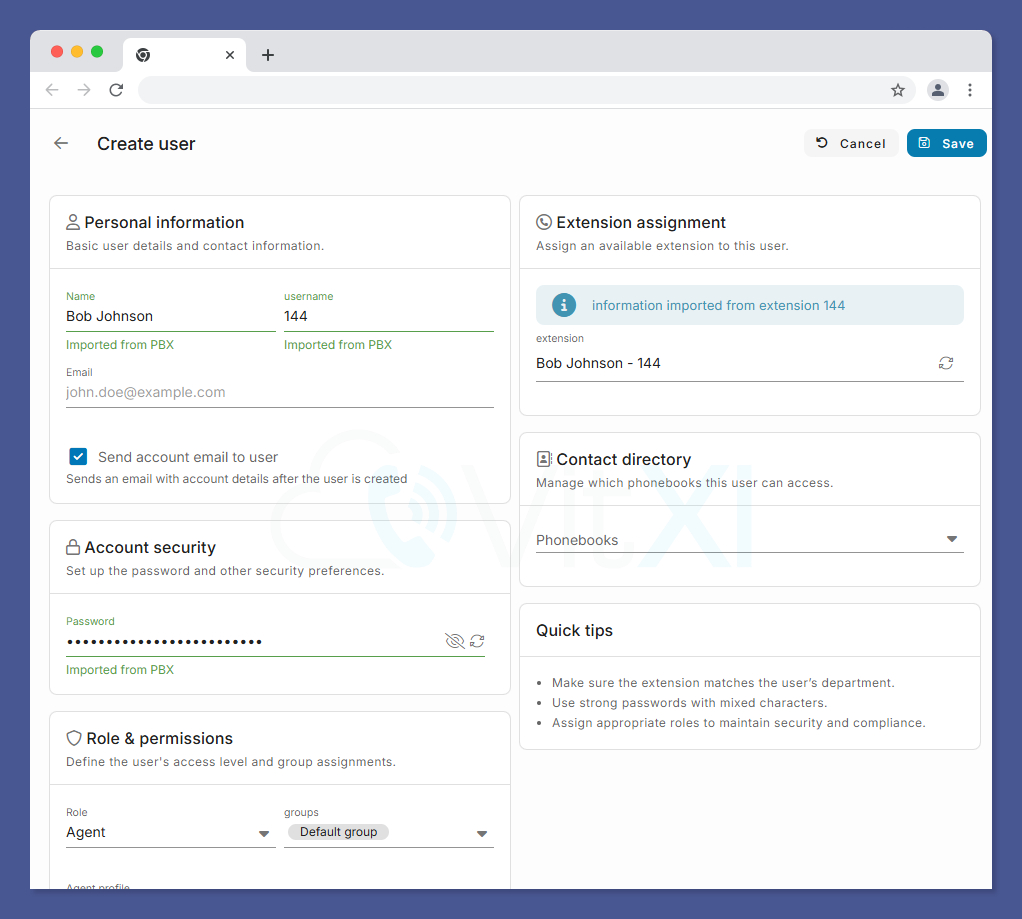The height and width of the screenshot is (919, 1022).
Task: Open the browser three-dot menu
Action: click(x=969, y=90)
